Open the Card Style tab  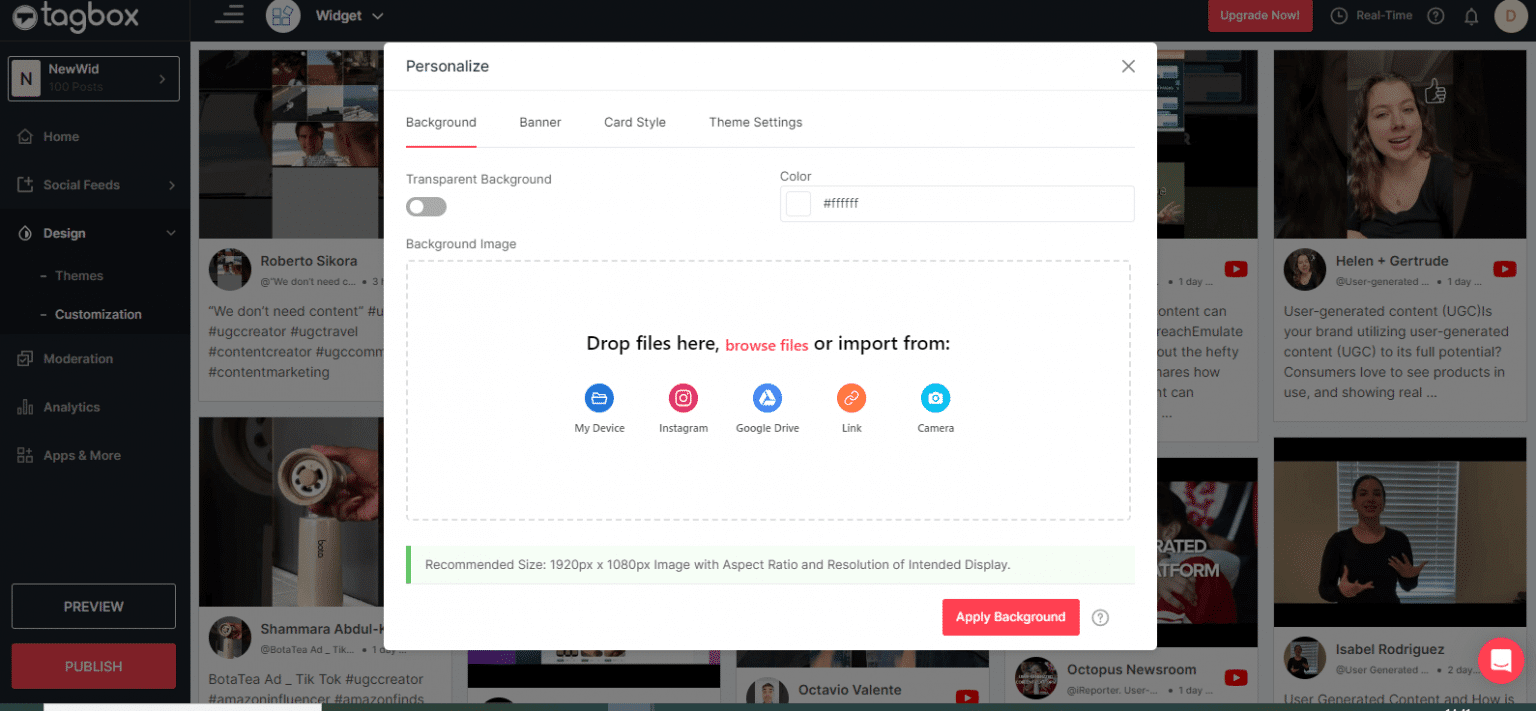pyautogui.click(x=634, y=122)
